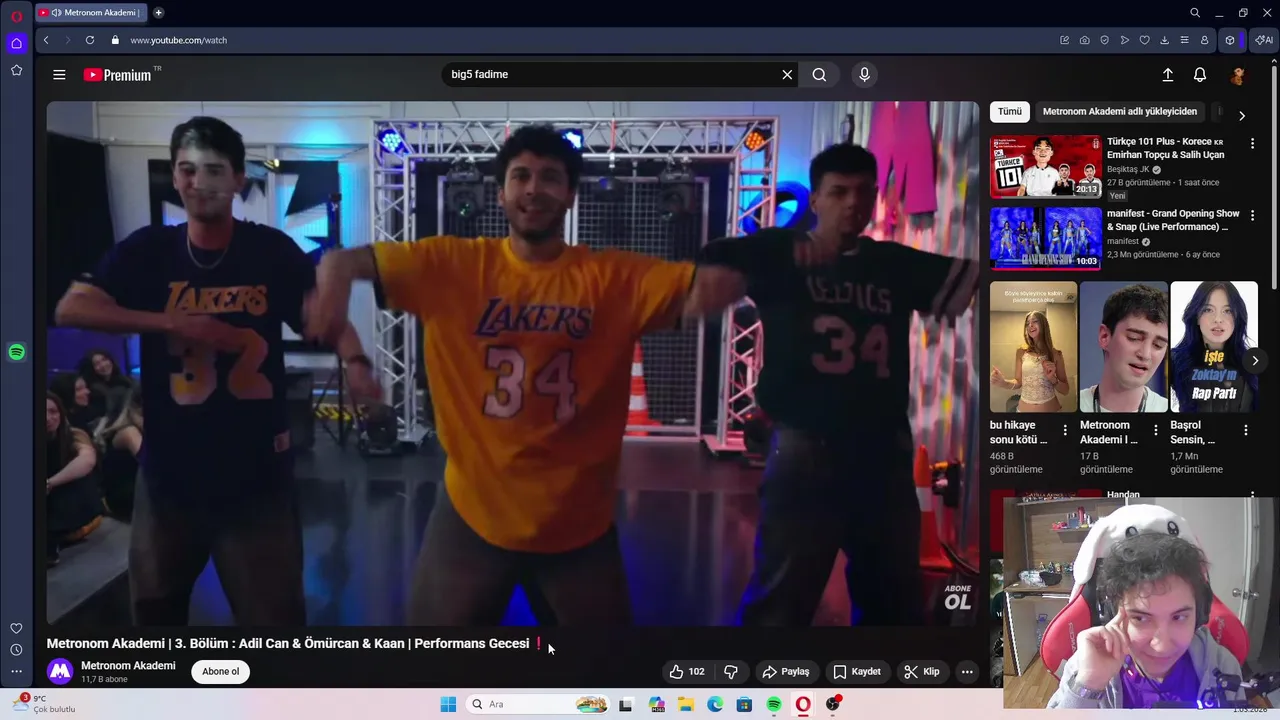The width and height of the screenshot is (1280, 720).
Task: Open Opera profile icon in toolbar
Action: tap(1205, 40)
